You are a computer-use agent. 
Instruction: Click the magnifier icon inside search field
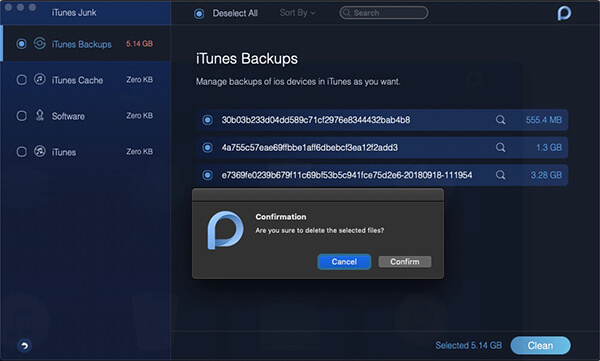346,13
